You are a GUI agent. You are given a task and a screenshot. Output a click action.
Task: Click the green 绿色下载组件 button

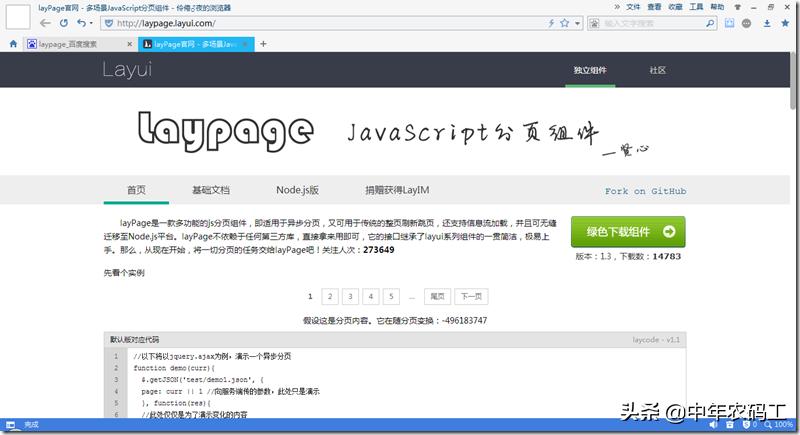click(628, 232)
